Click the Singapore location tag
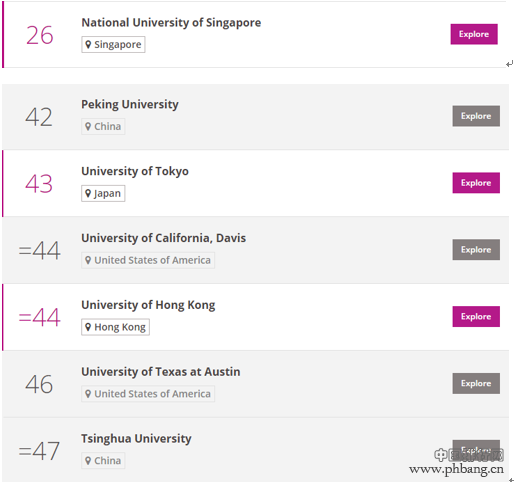514x482 pixels. click(113, 44)
